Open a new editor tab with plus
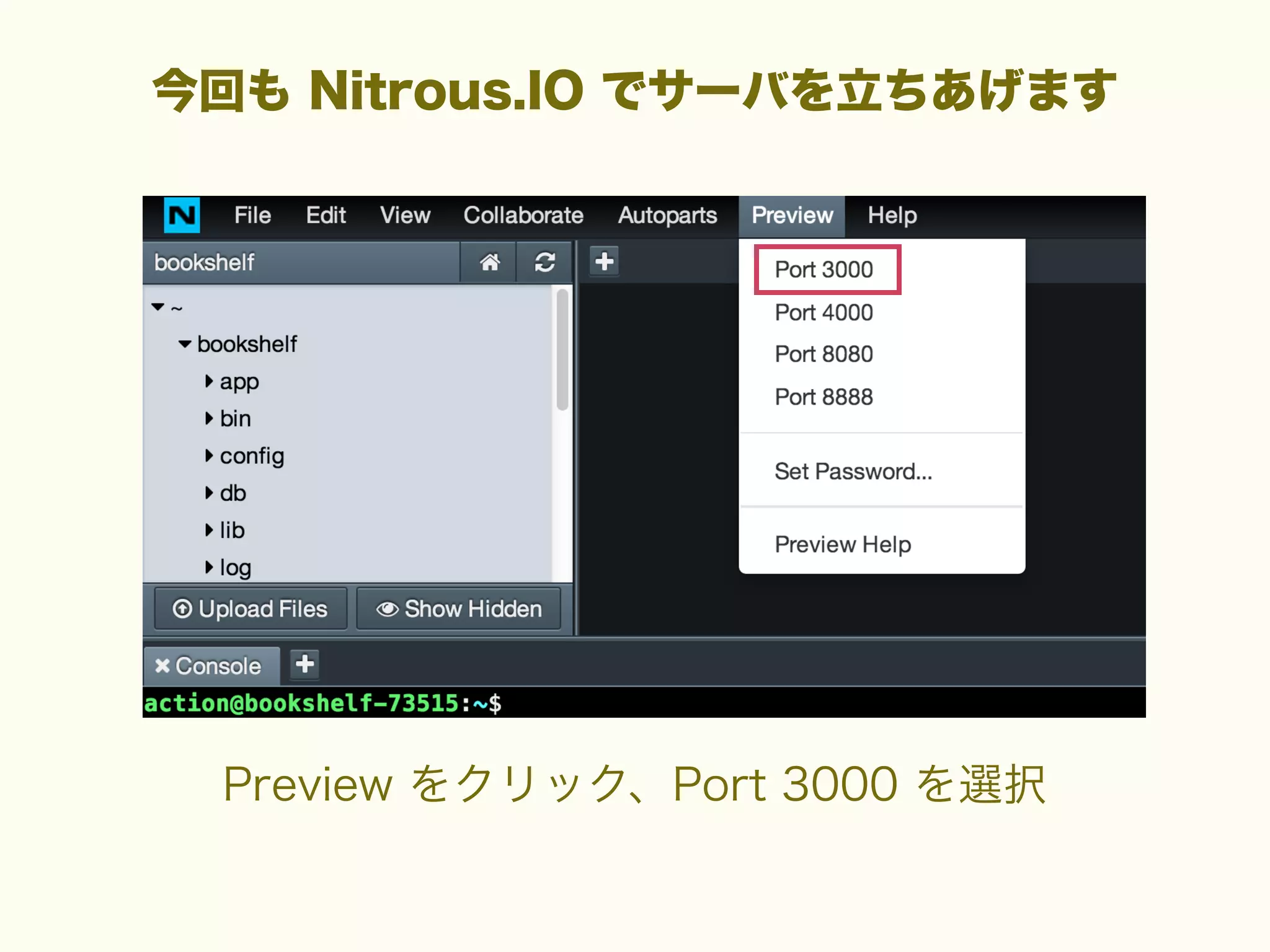Screen dimensions: 1270x952 (604, 262)
